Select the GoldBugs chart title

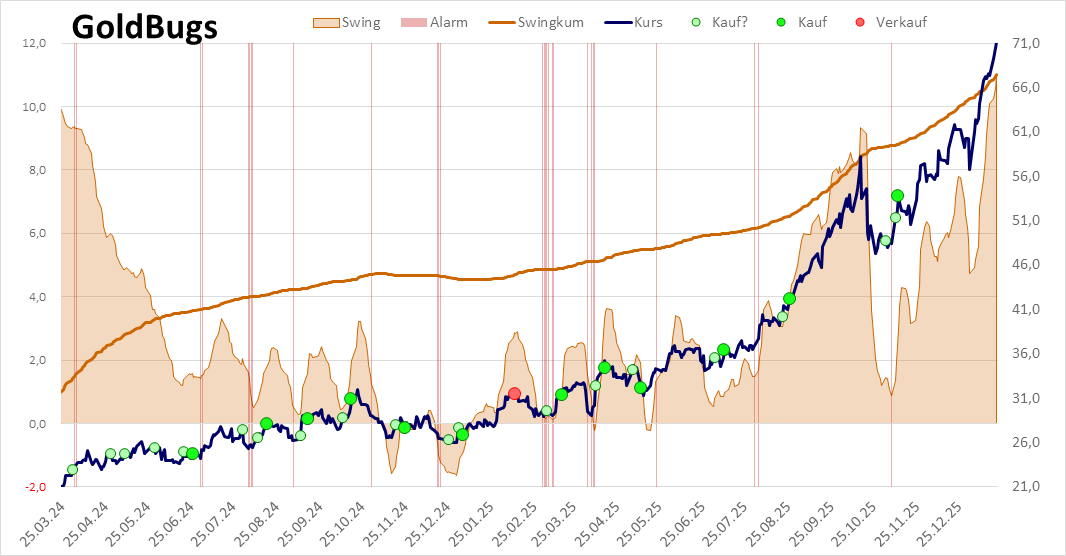pyautogui.click(x=144, y=27)
